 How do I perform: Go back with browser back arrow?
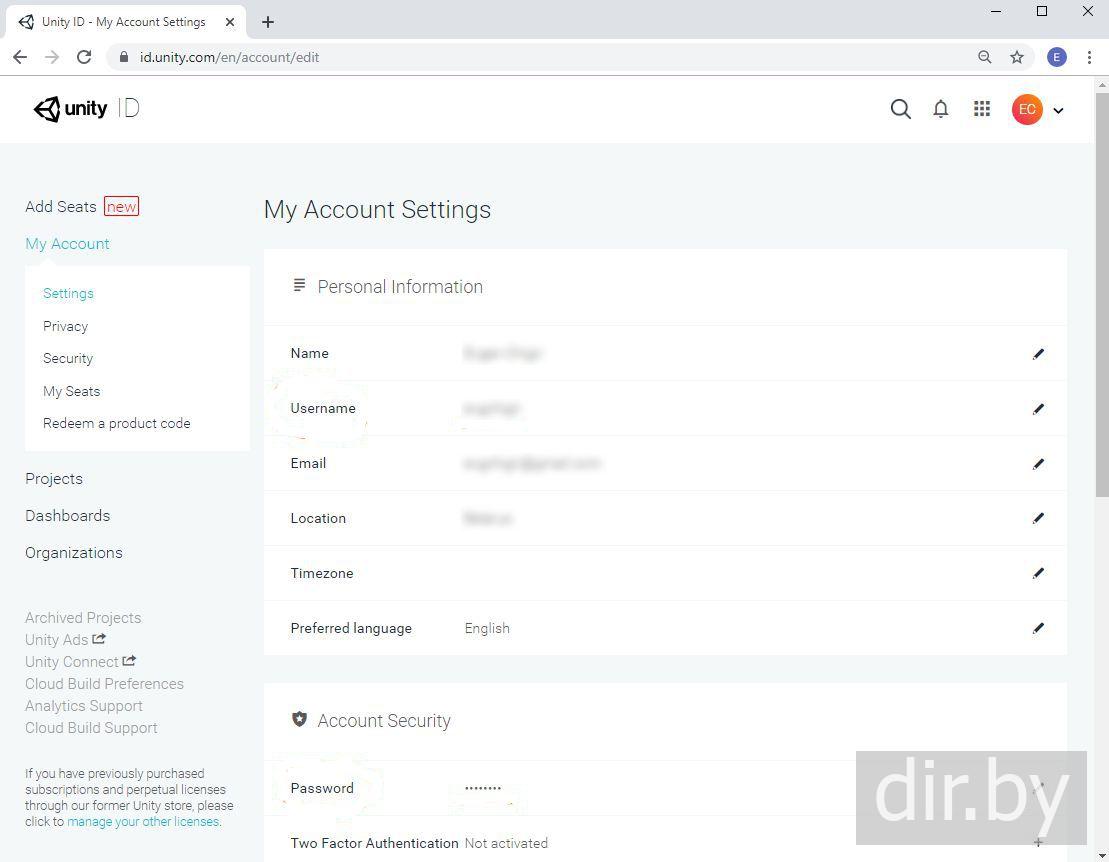(x=20, y=57)
